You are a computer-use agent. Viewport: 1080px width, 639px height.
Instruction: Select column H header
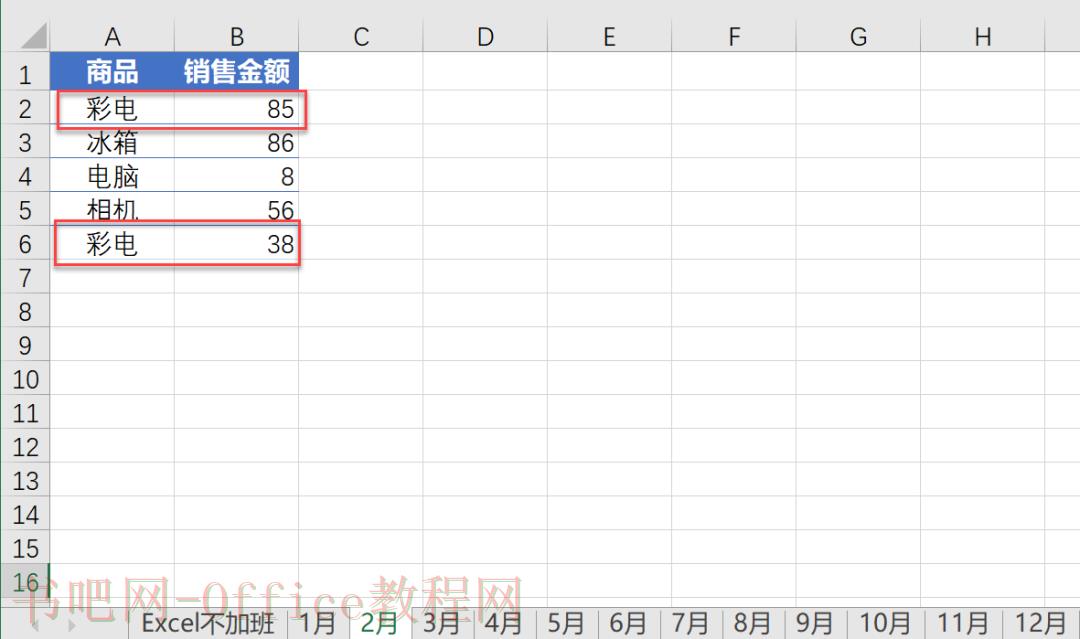click(983, 36)
